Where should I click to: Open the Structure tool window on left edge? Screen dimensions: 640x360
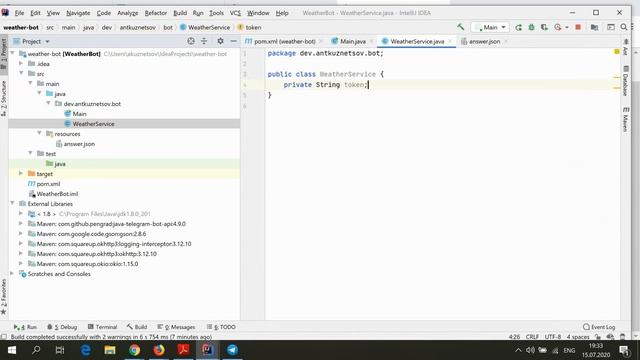[4, 99]
